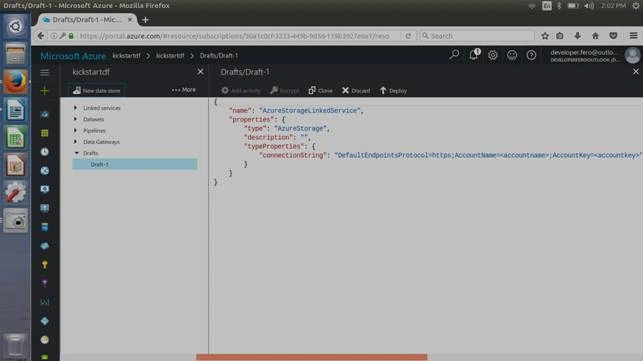Collapse the Drafts tree node
643x361 pixels.
click(76, 153)
